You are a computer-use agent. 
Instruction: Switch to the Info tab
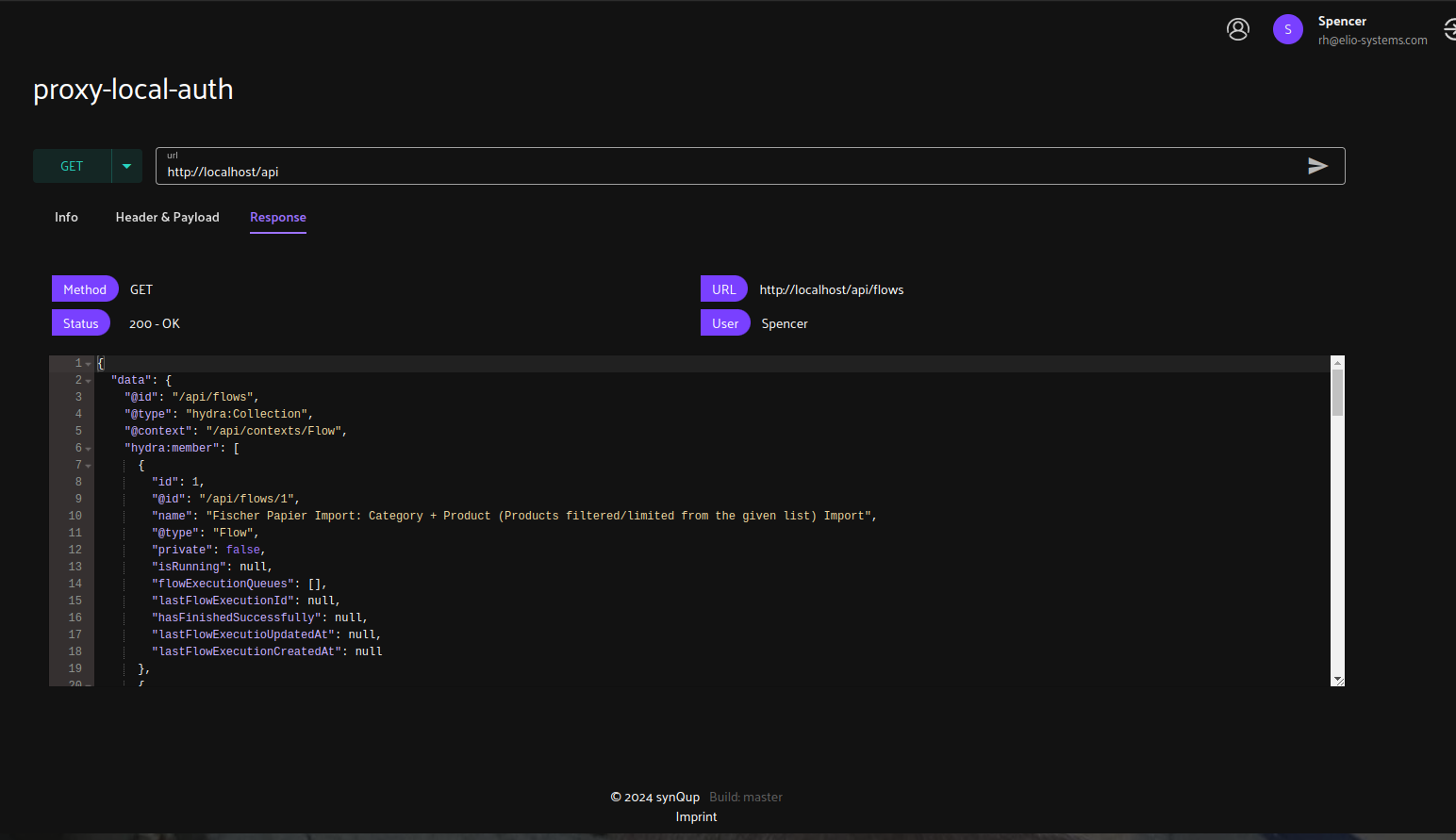click(x=66, y=217)
